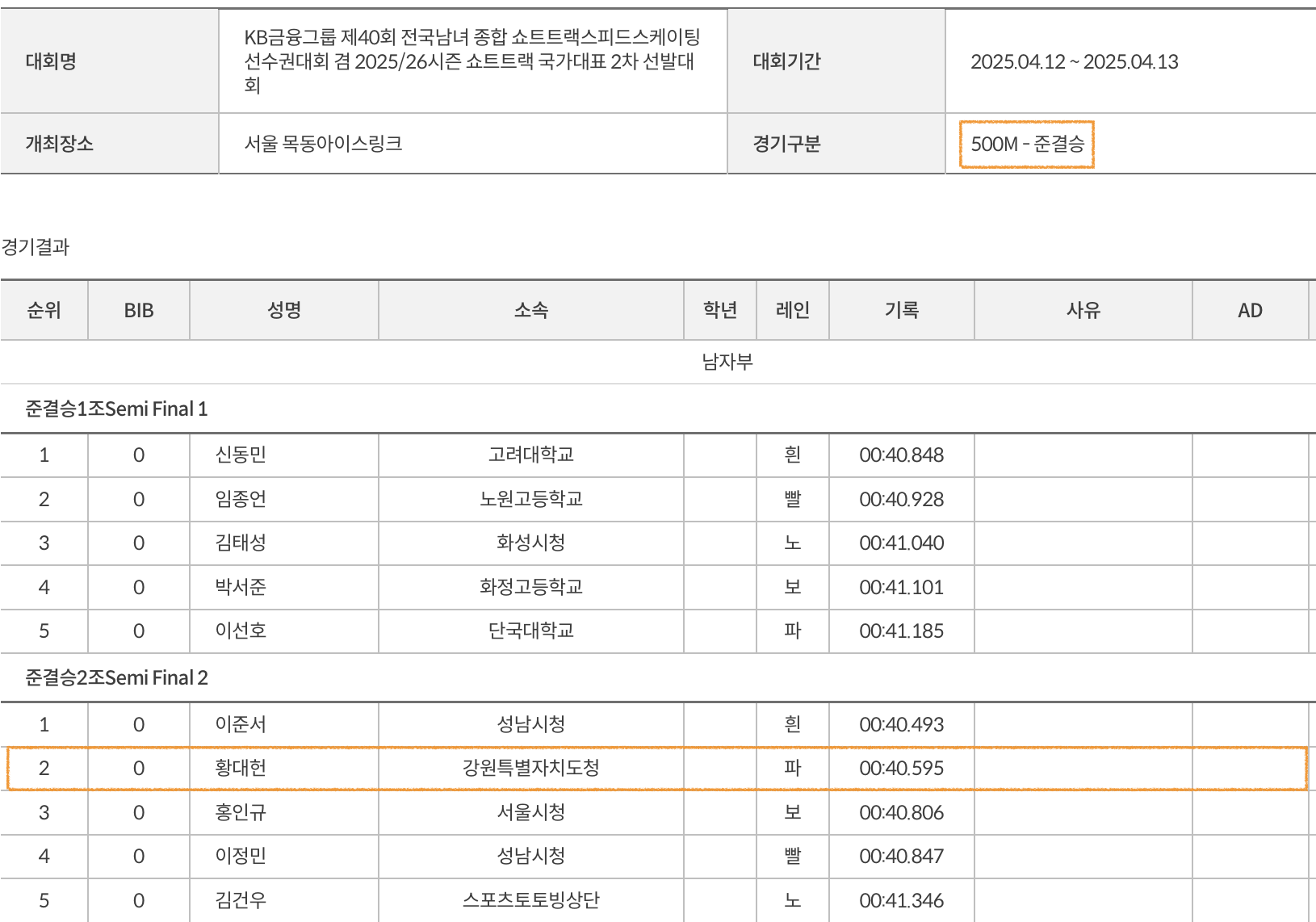
Task: Select team 강원특별자치도청 in highlighted row
Action: (530, 768)
